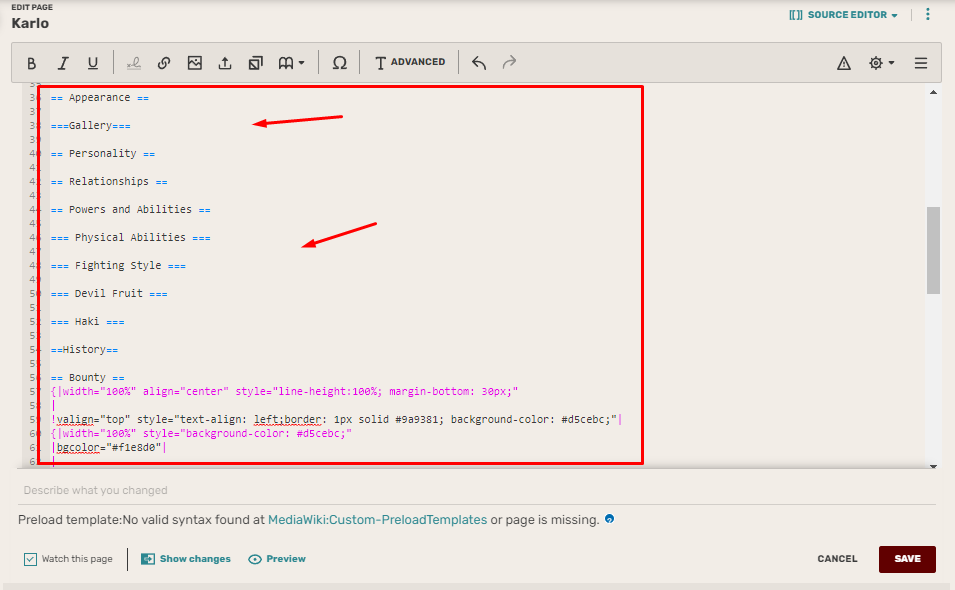Click the '== Personality ==' line
This screenshot has width=955, height=590.
pos(103,153)
